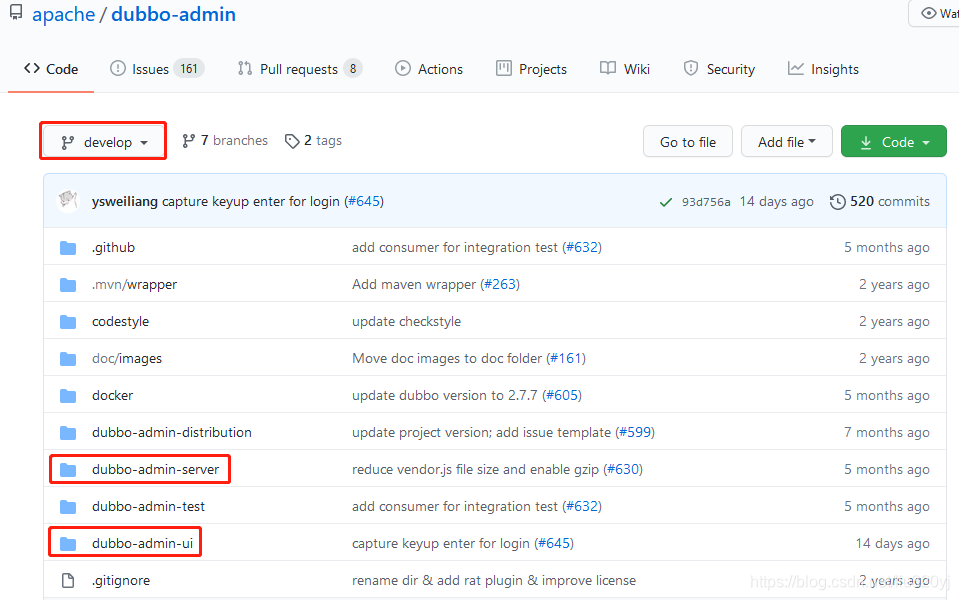The width and height of the screenshot is (959, 600).
Task: Open the Pull requests tab
Action: pos(300,69)
